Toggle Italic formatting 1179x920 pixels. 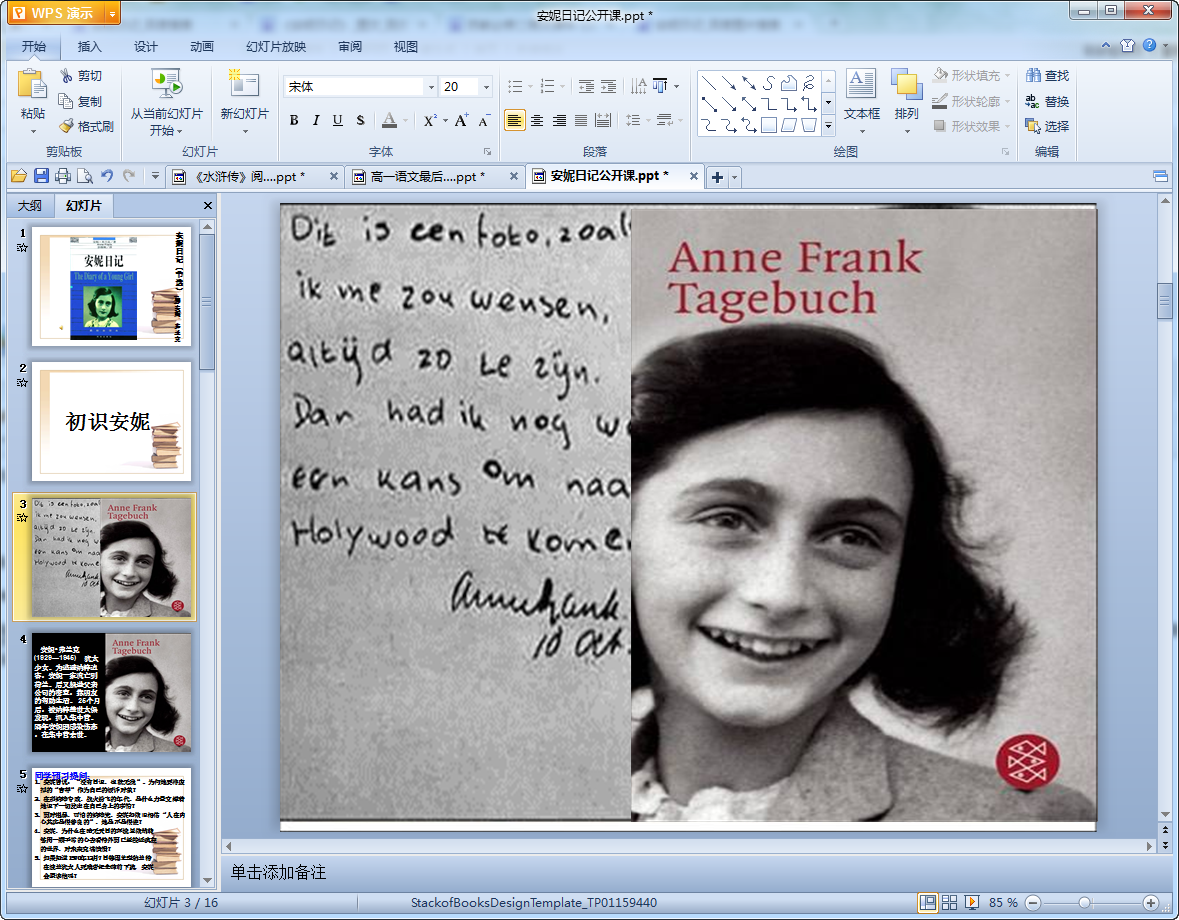[x=316, y=120]
